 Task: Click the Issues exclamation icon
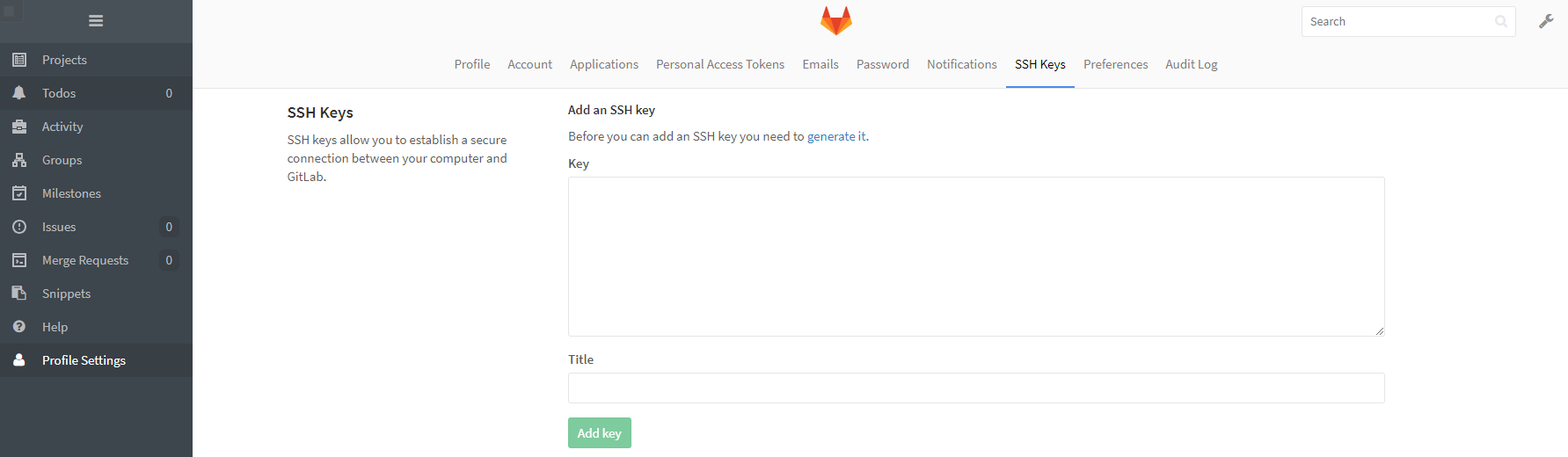click(x=19, y=227)
